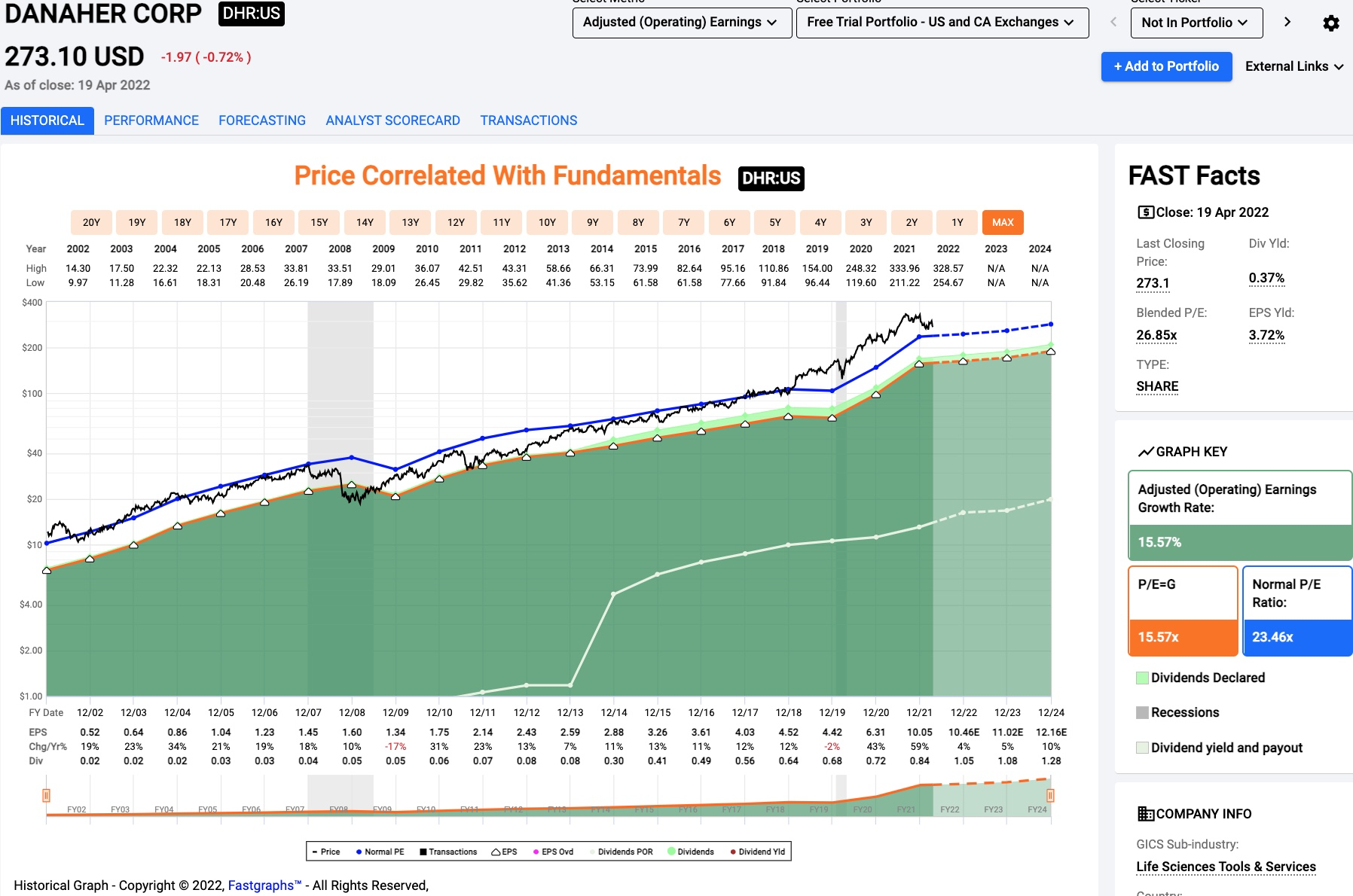
Task: Toggle the Recessions shading checkbox
Action: (1142, 712)
